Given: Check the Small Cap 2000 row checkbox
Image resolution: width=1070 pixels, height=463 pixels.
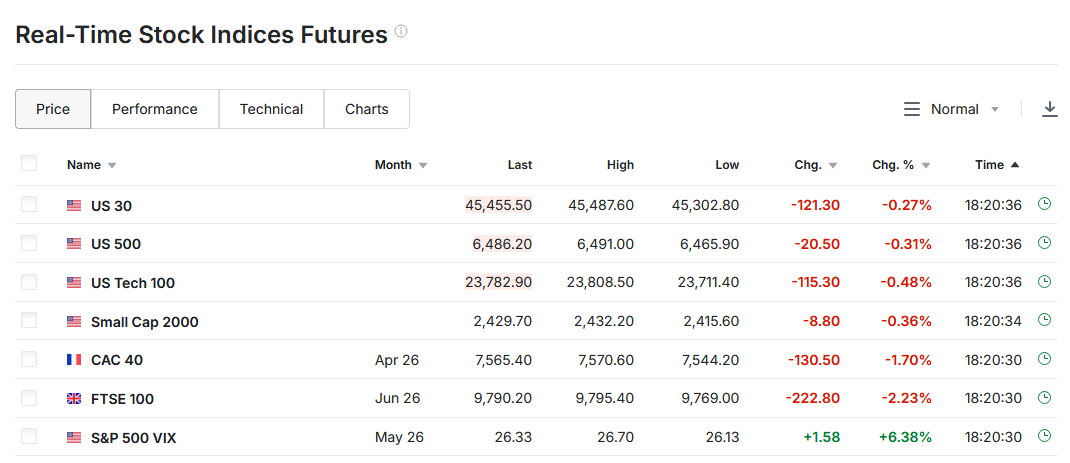Looking at the screenshot, I should tap(29, 321).
